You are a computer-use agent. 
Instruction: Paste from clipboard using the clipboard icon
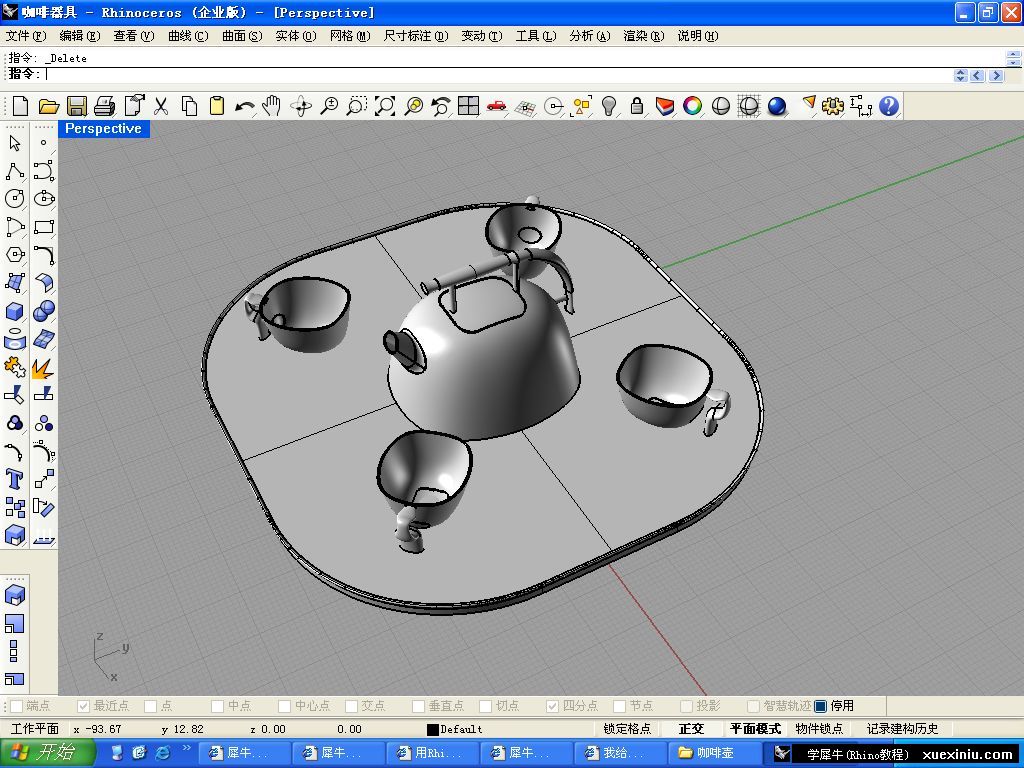pyautogui.click(x=217, y=105)
